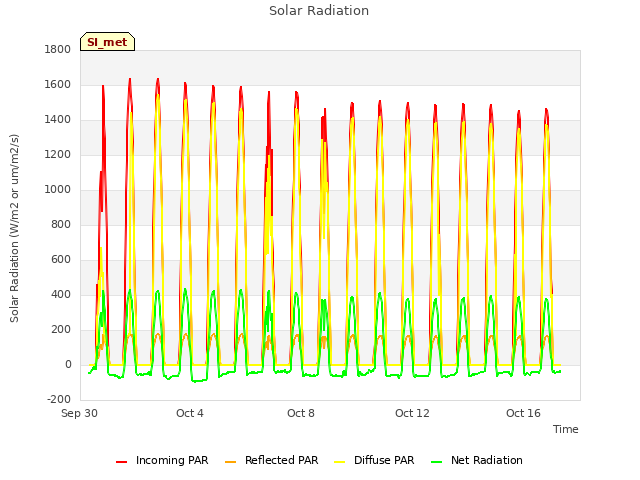
Task: Click the Oct 12 x-axis tick label
Action: click(x=412, y=413)
